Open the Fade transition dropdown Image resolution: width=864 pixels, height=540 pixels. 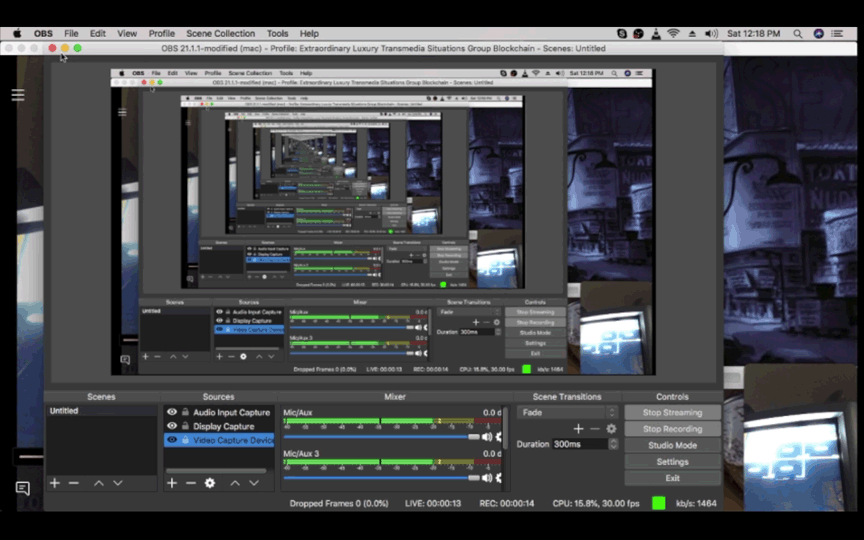pos(567,412)
